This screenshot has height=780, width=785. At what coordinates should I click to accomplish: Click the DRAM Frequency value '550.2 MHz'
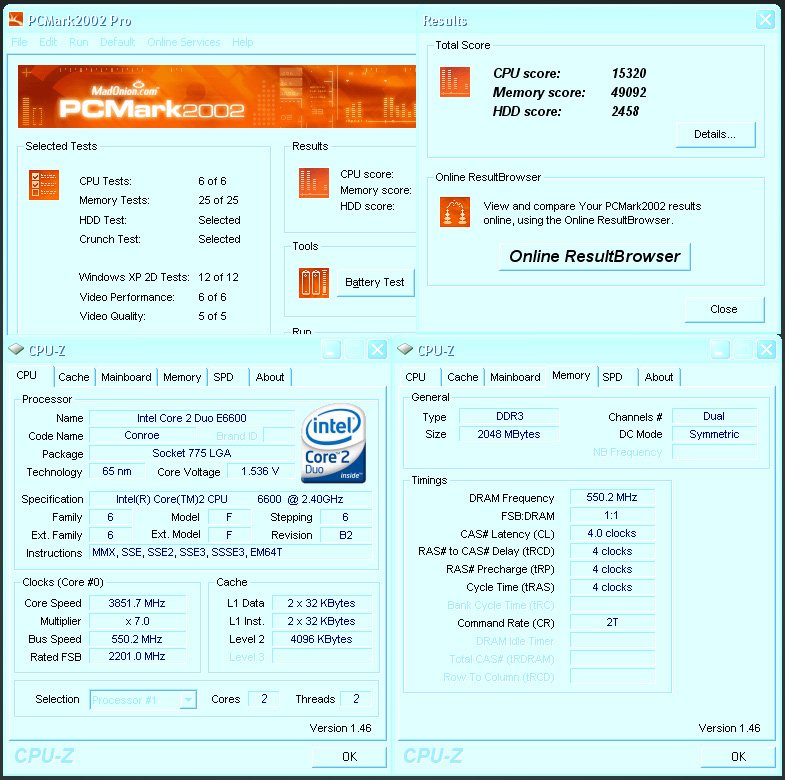click(x=612, y=498)
